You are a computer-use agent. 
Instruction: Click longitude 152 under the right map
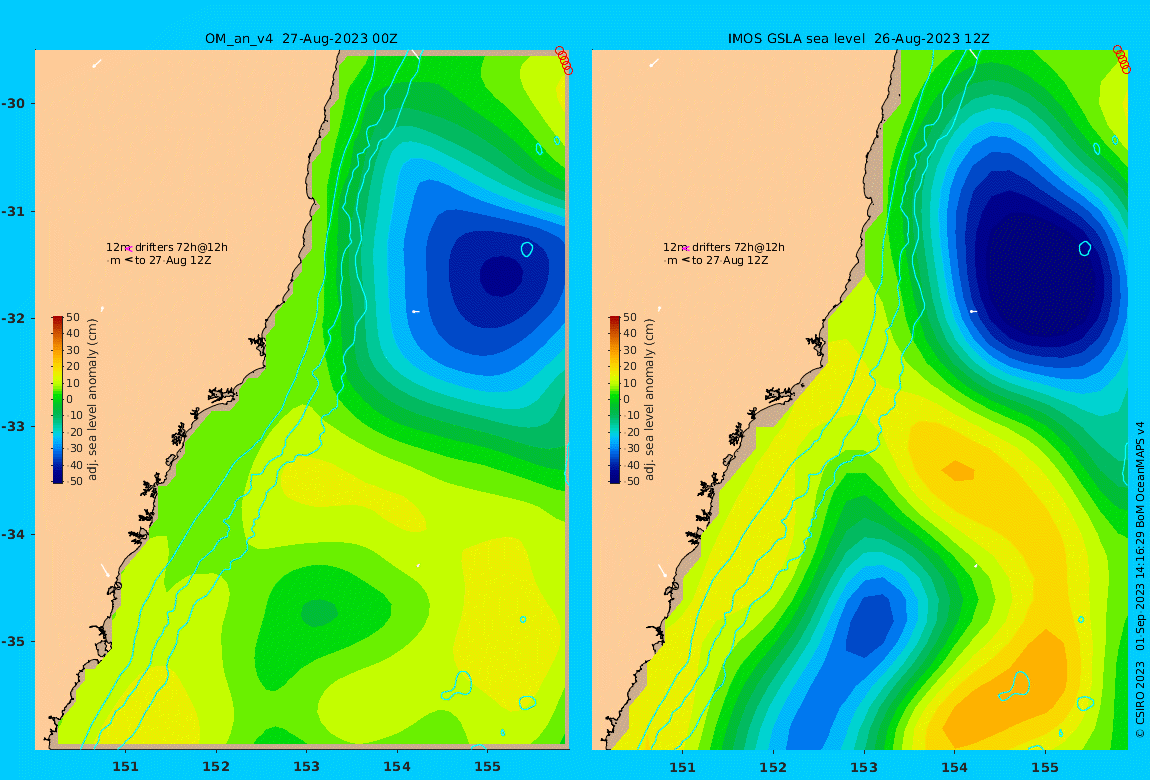click(773, 767)
